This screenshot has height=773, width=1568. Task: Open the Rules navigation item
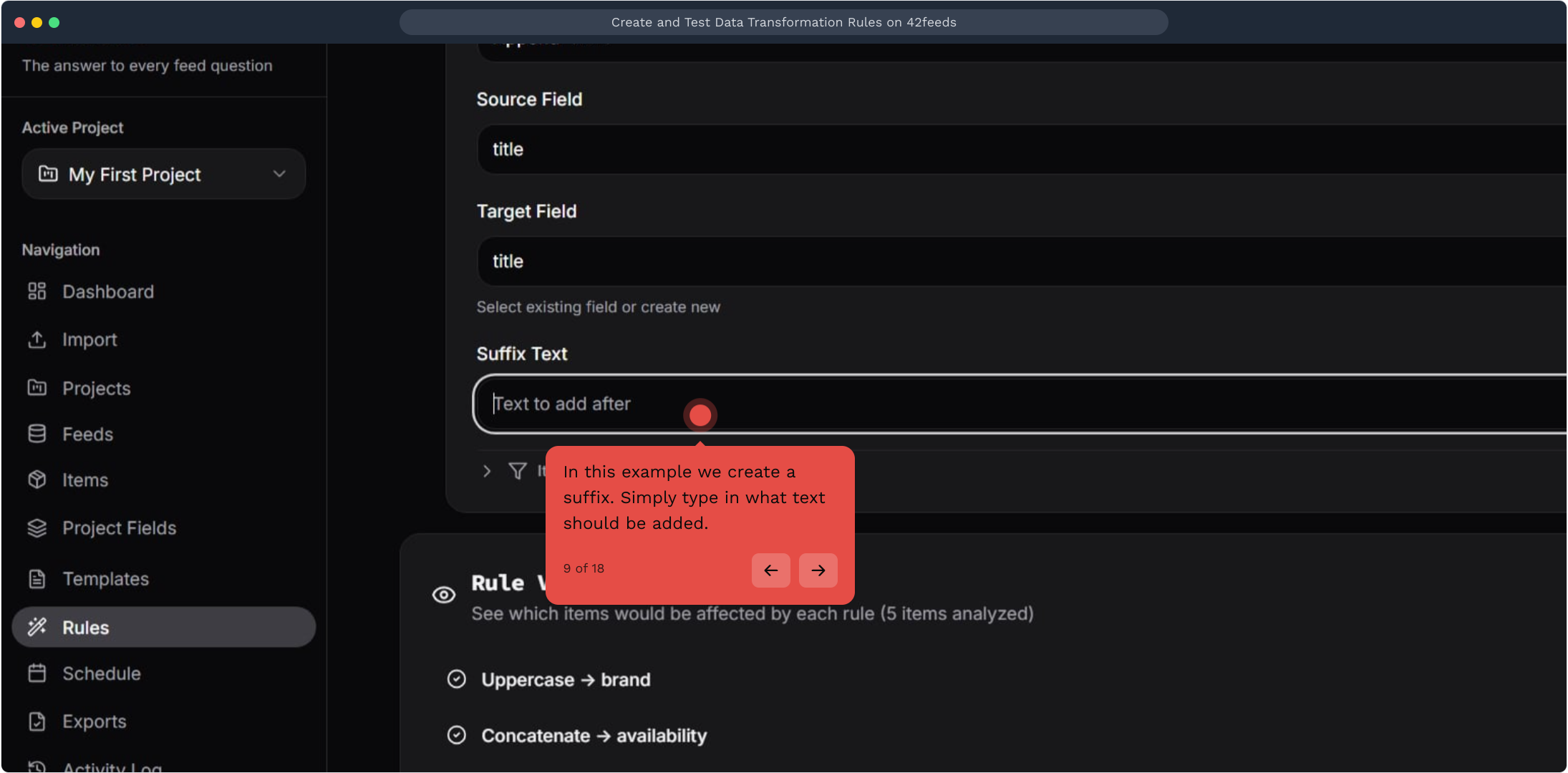pyautogui.click(x=163, y=627)
